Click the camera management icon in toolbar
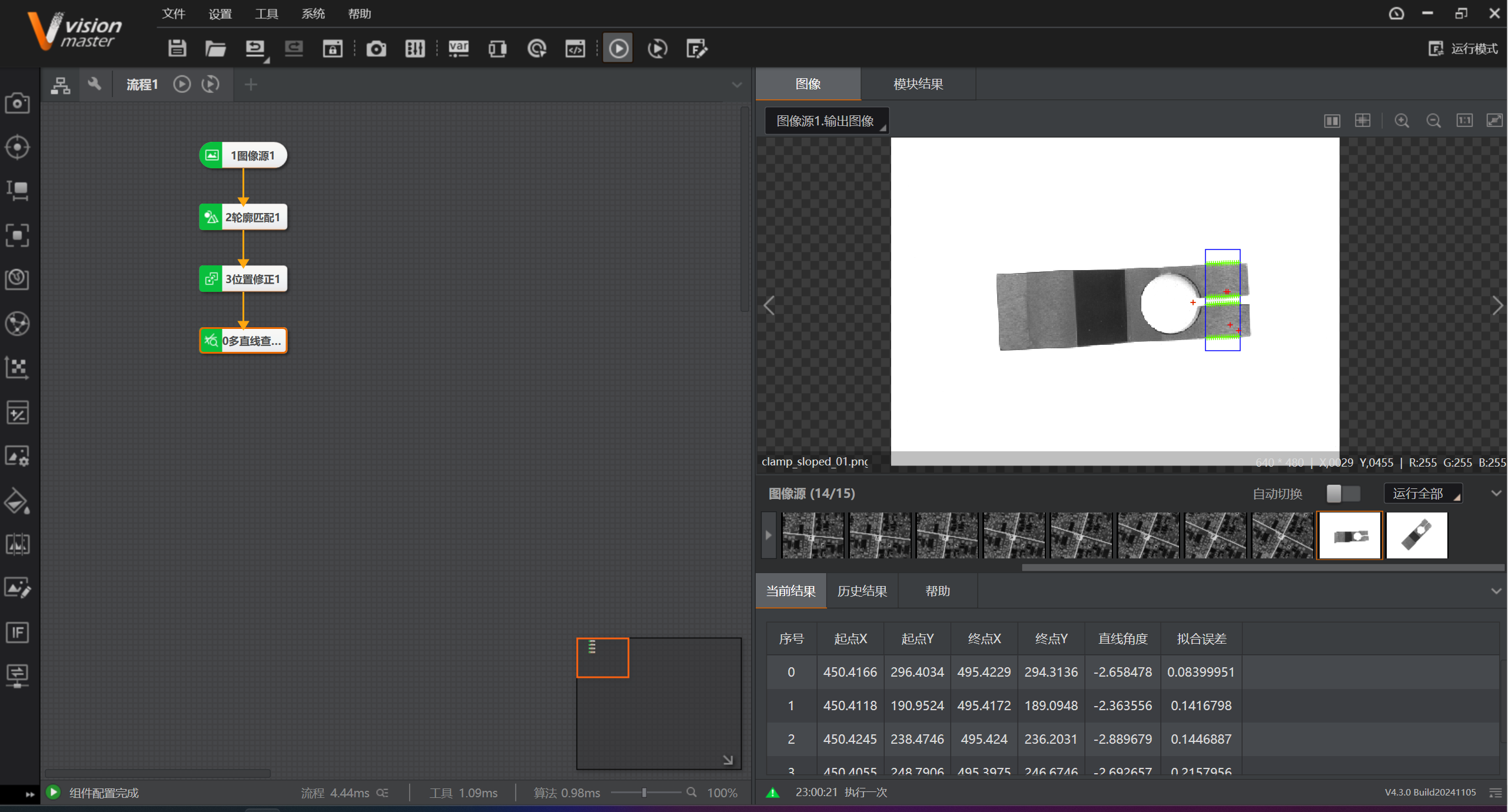 pyautogui.click(x=376, y=48)
